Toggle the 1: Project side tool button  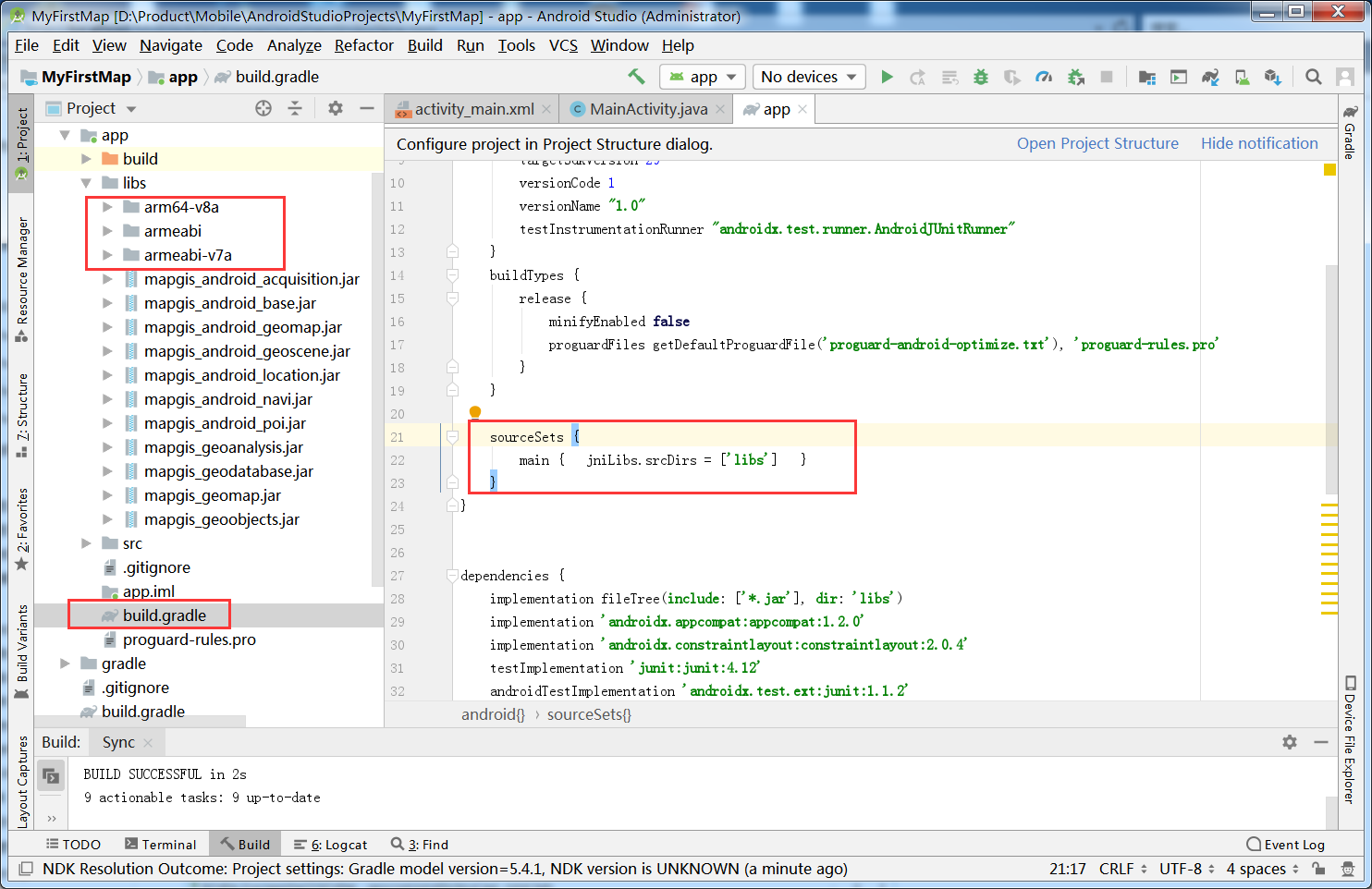tap(21, 142)
